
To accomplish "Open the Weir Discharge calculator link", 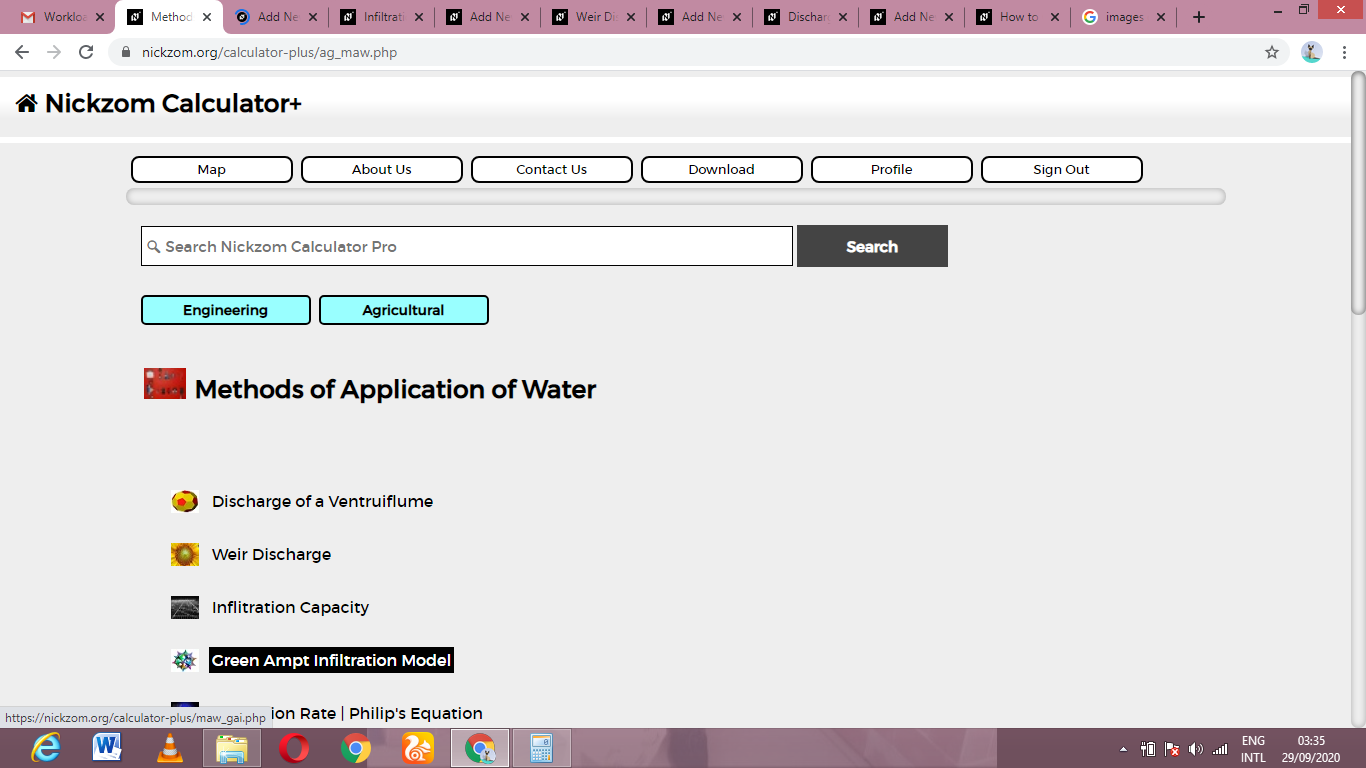I will pos(271,554).
